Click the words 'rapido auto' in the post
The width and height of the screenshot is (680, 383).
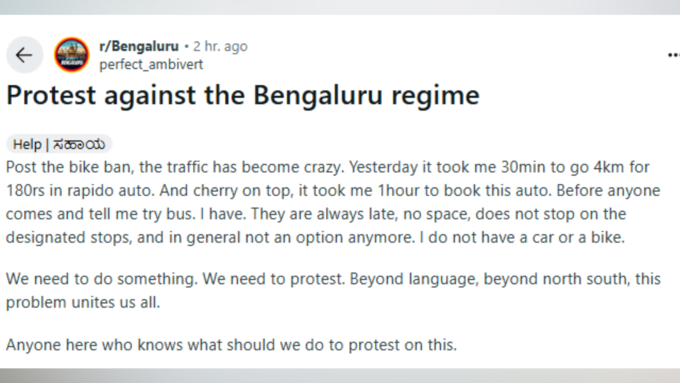pos(107,190)
